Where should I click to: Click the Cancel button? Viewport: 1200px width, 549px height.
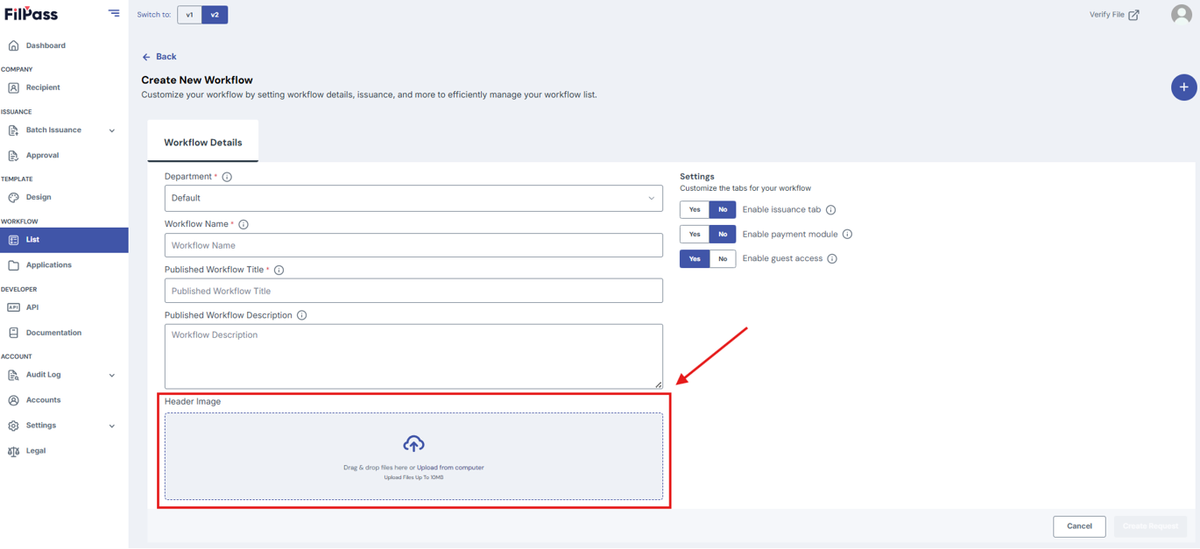point(1079,526)
